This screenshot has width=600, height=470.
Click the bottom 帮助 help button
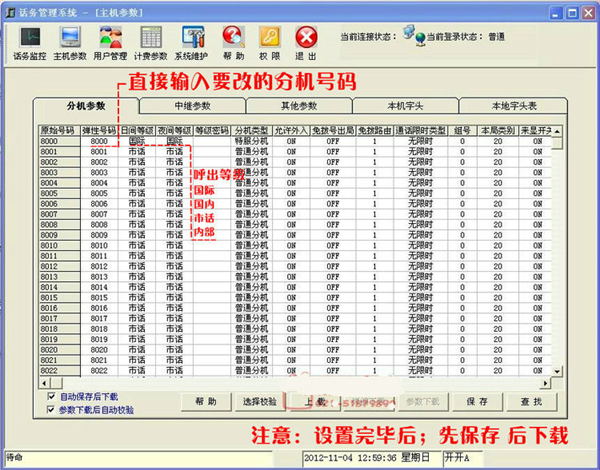coord(206,401)
